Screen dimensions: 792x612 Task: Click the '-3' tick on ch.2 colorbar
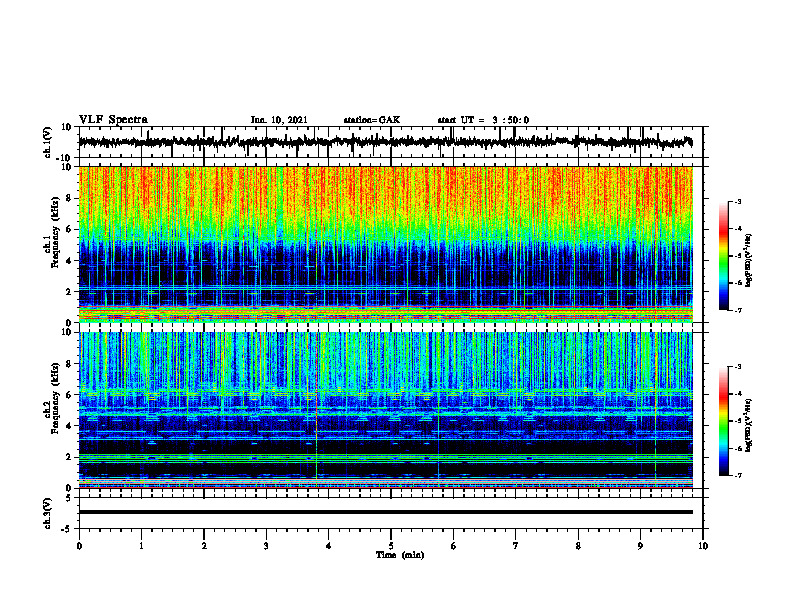[x=738, y=367]
